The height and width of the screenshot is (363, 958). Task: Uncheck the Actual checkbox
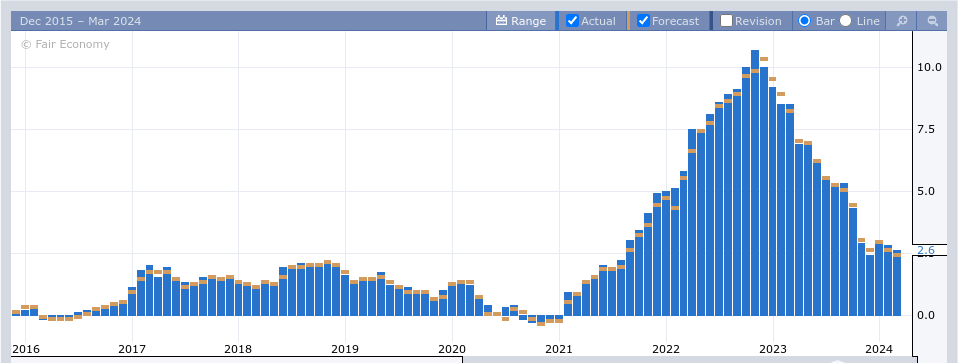572,21
